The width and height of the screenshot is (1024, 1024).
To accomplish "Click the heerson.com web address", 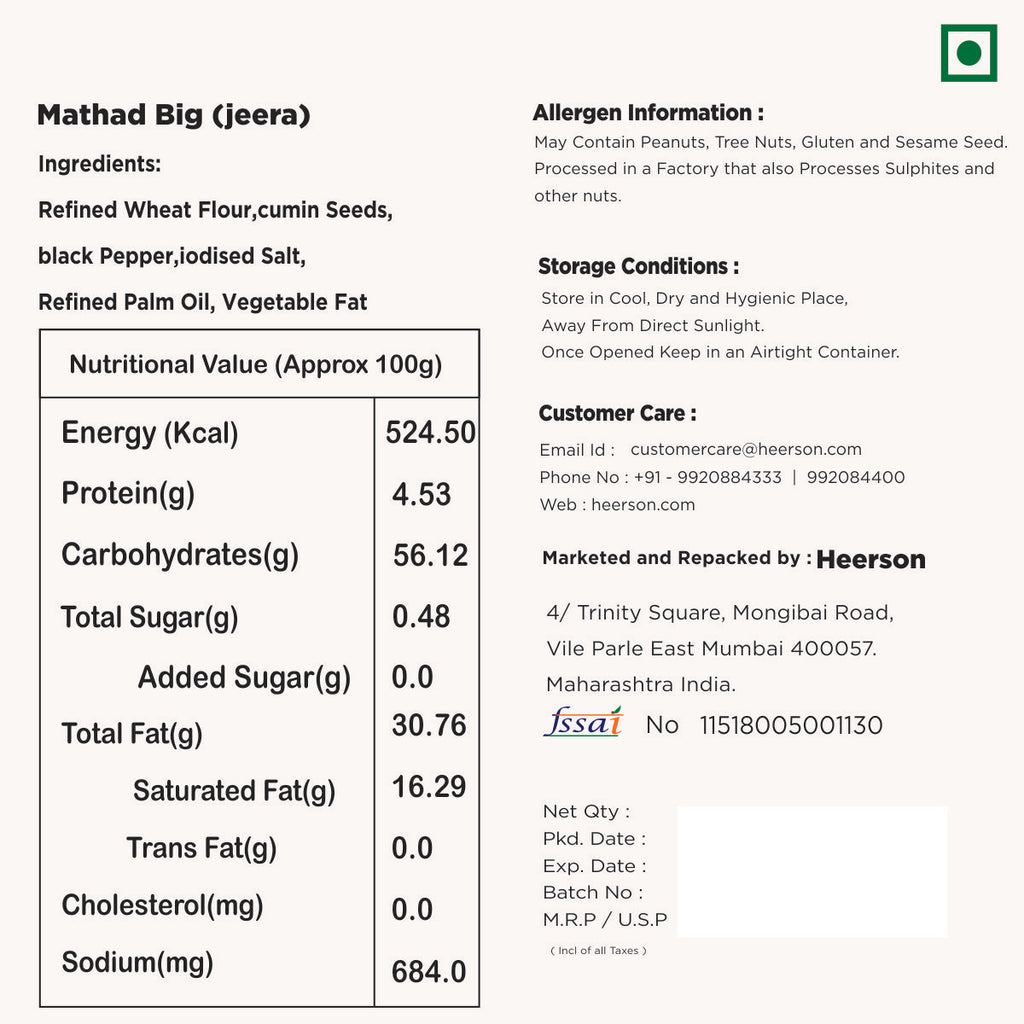I will click(642, 505).
